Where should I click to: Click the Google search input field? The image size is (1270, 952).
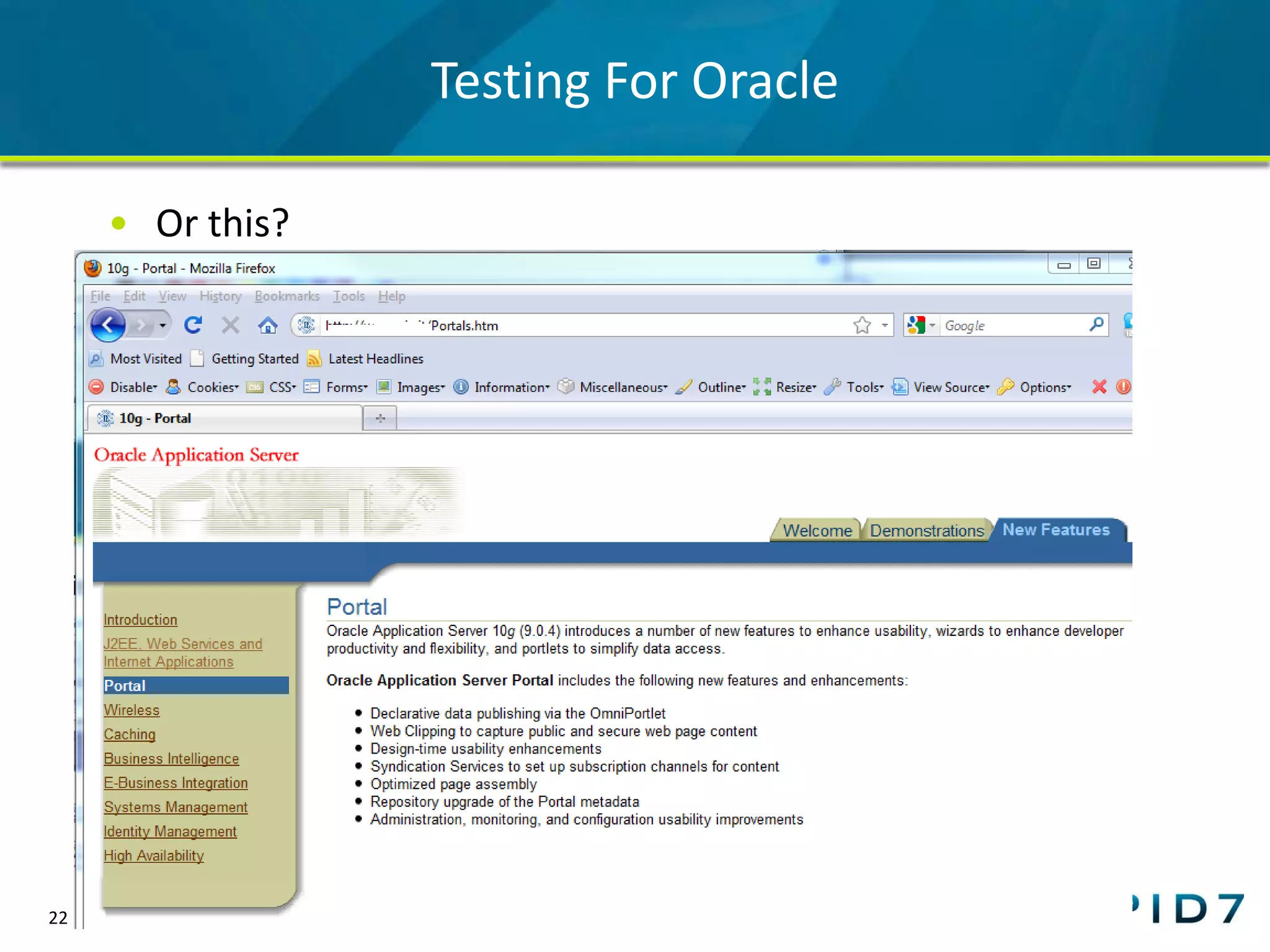[x=1014, y=325]
